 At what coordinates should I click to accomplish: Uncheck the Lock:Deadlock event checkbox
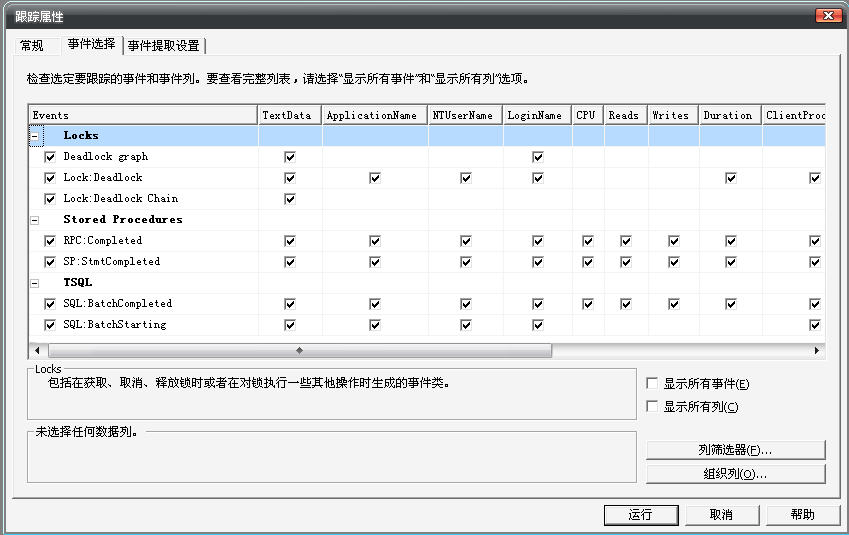50,178
